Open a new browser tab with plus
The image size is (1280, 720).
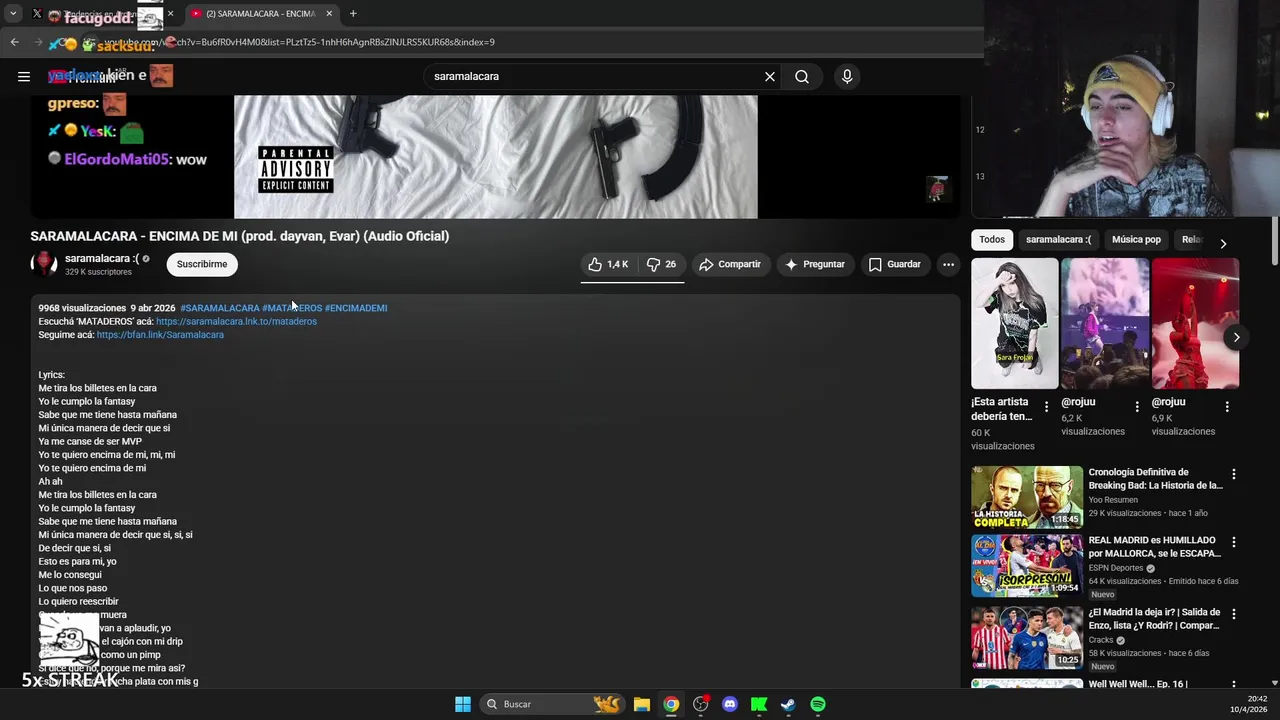(353, 14)
